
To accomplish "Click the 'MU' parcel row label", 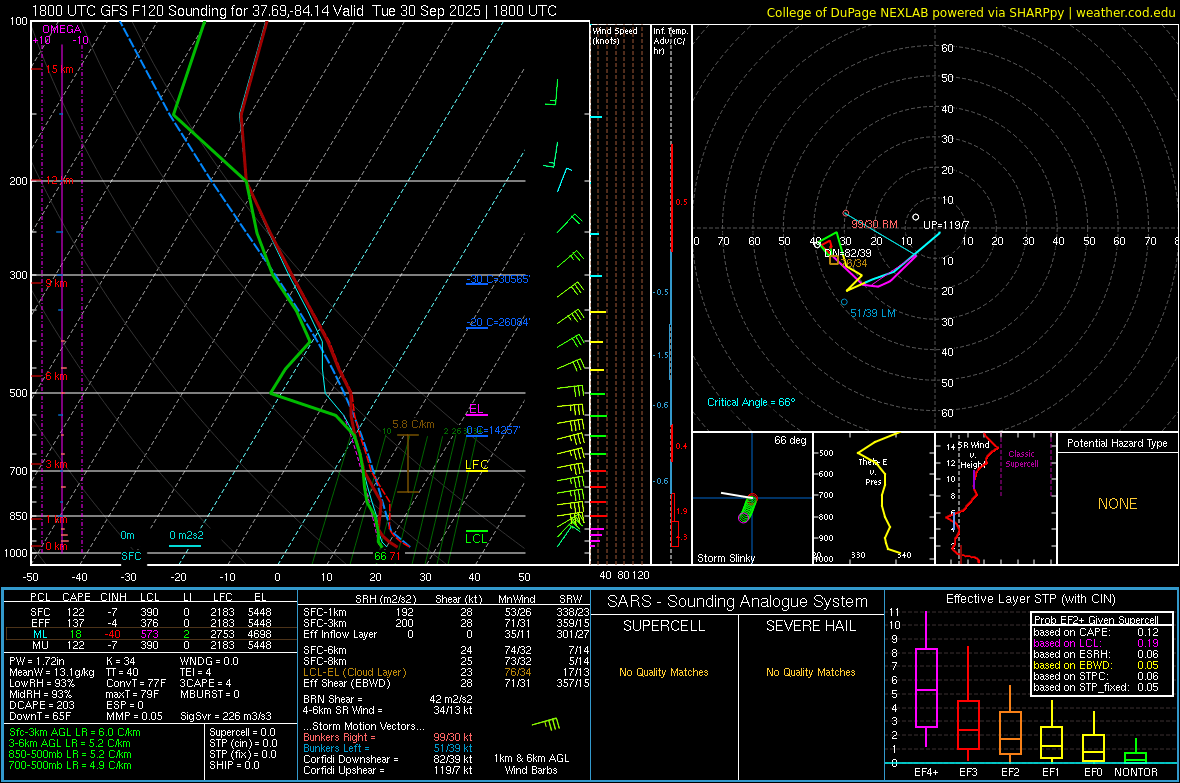I will (x=40, y=645).
